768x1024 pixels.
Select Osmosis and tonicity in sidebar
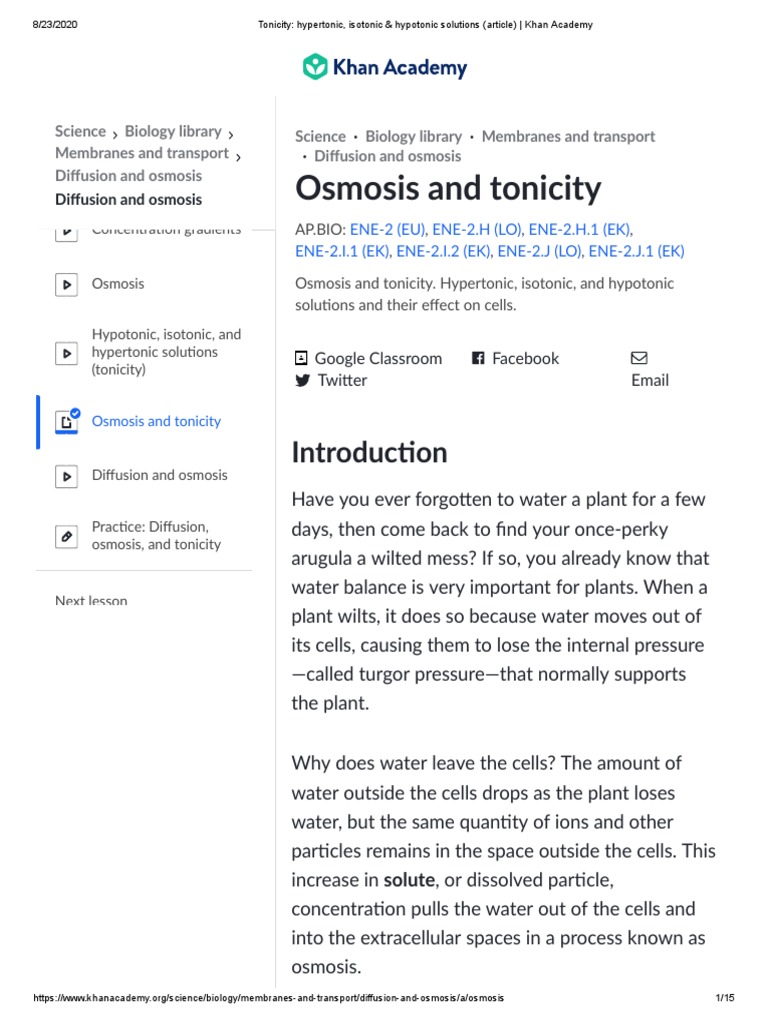156,421
